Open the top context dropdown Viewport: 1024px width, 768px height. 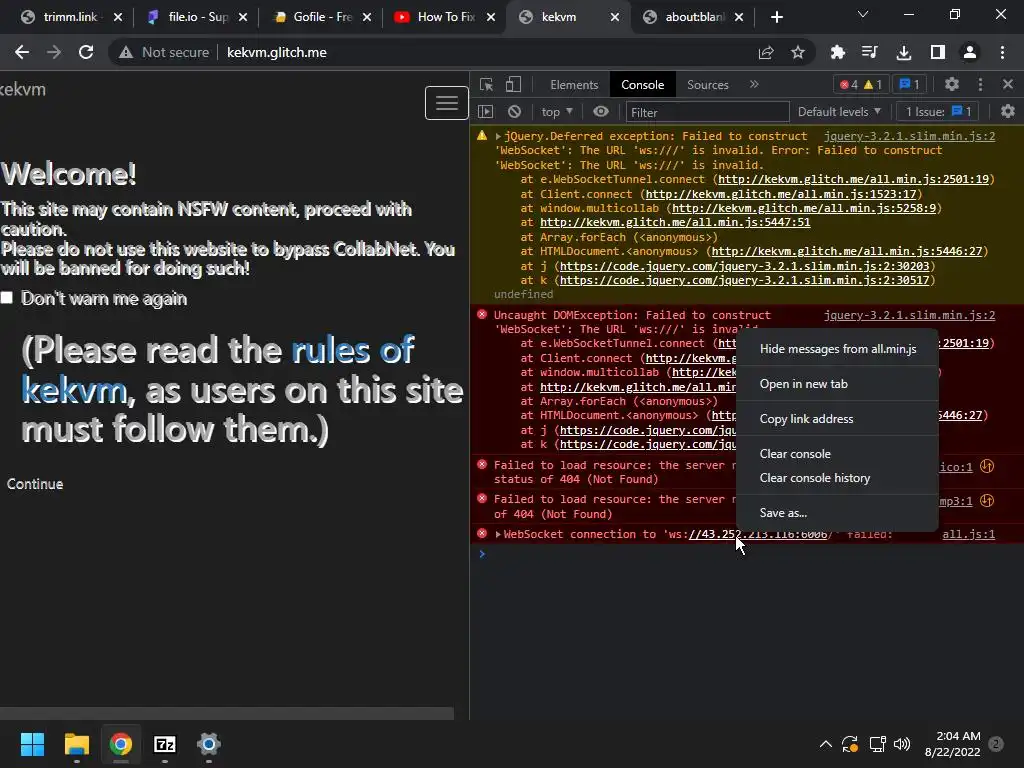(557, 112)
